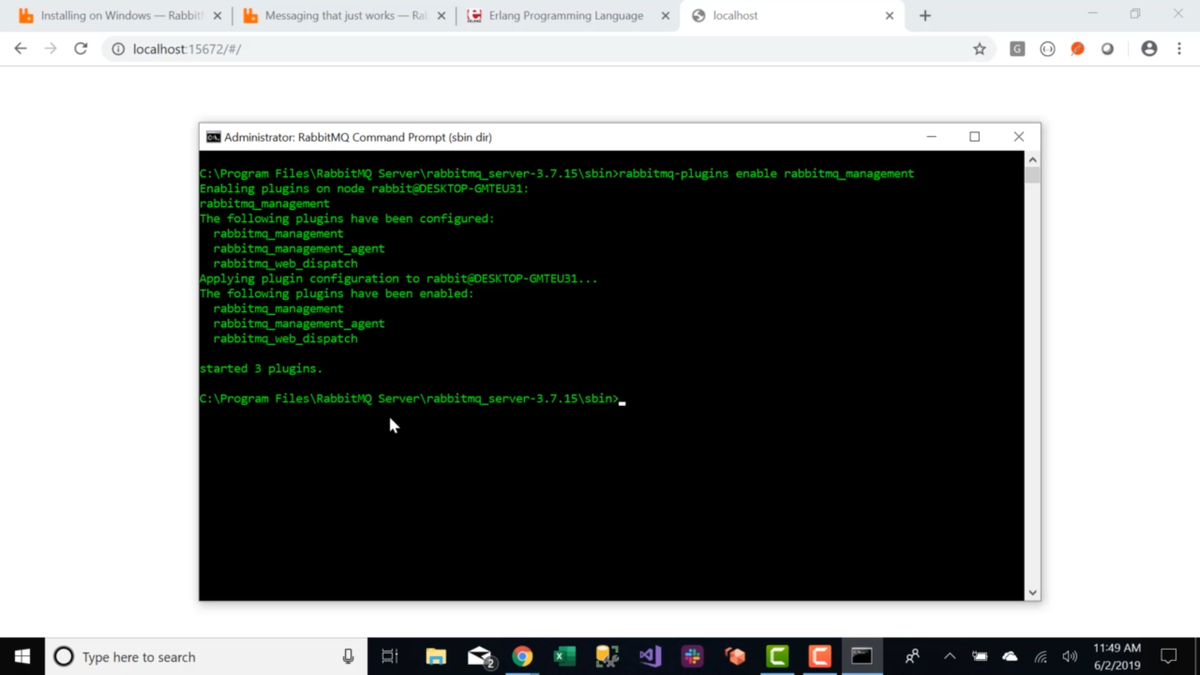Click the 'Applying plugin configuration' line
This screenshot has width=1200, height=675.
pos(398,278)
